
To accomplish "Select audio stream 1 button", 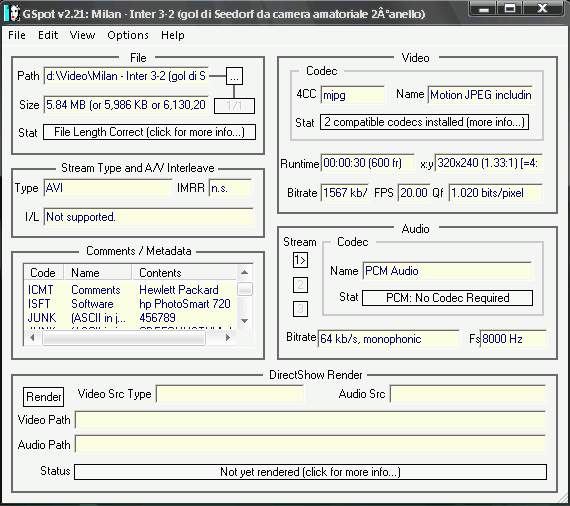I will click(x=300, y=260).
